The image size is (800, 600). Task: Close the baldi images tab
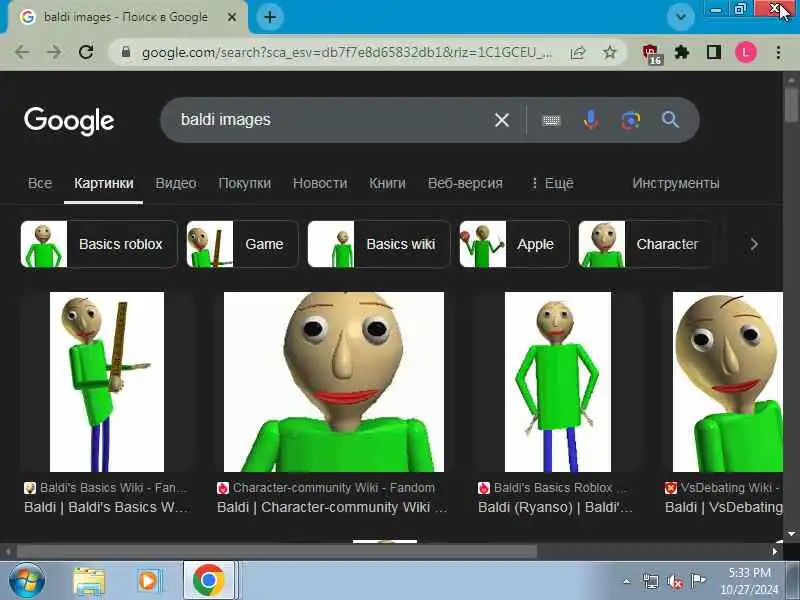click(232, 17)
